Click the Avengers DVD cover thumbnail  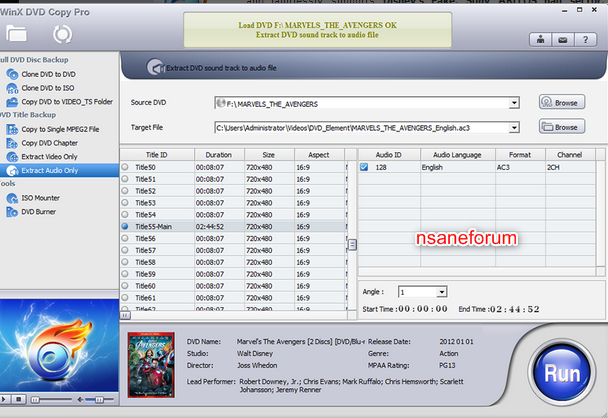point(151,364)
